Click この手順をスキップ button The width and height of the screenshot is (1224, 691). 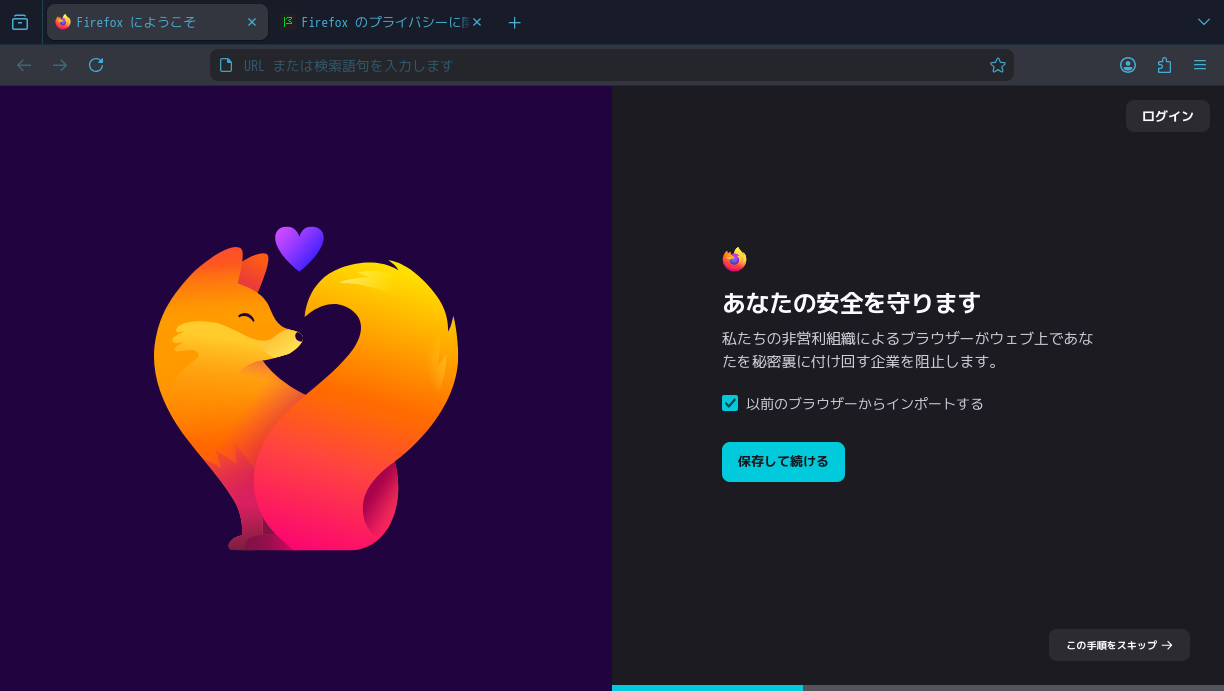[x=1119, y=645]
